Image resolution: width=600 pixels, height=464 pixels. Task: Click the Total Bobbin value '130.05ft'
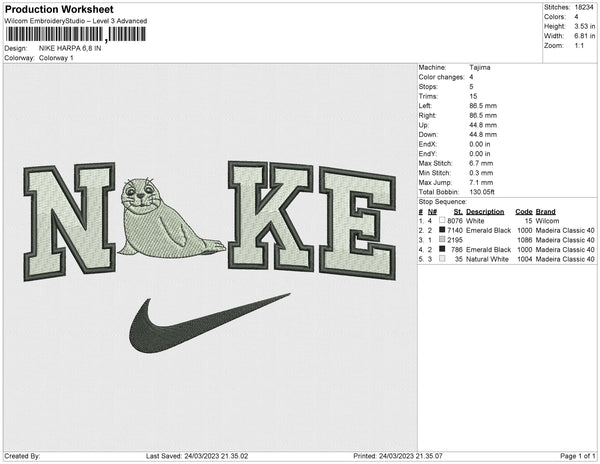tap(482, 192)
